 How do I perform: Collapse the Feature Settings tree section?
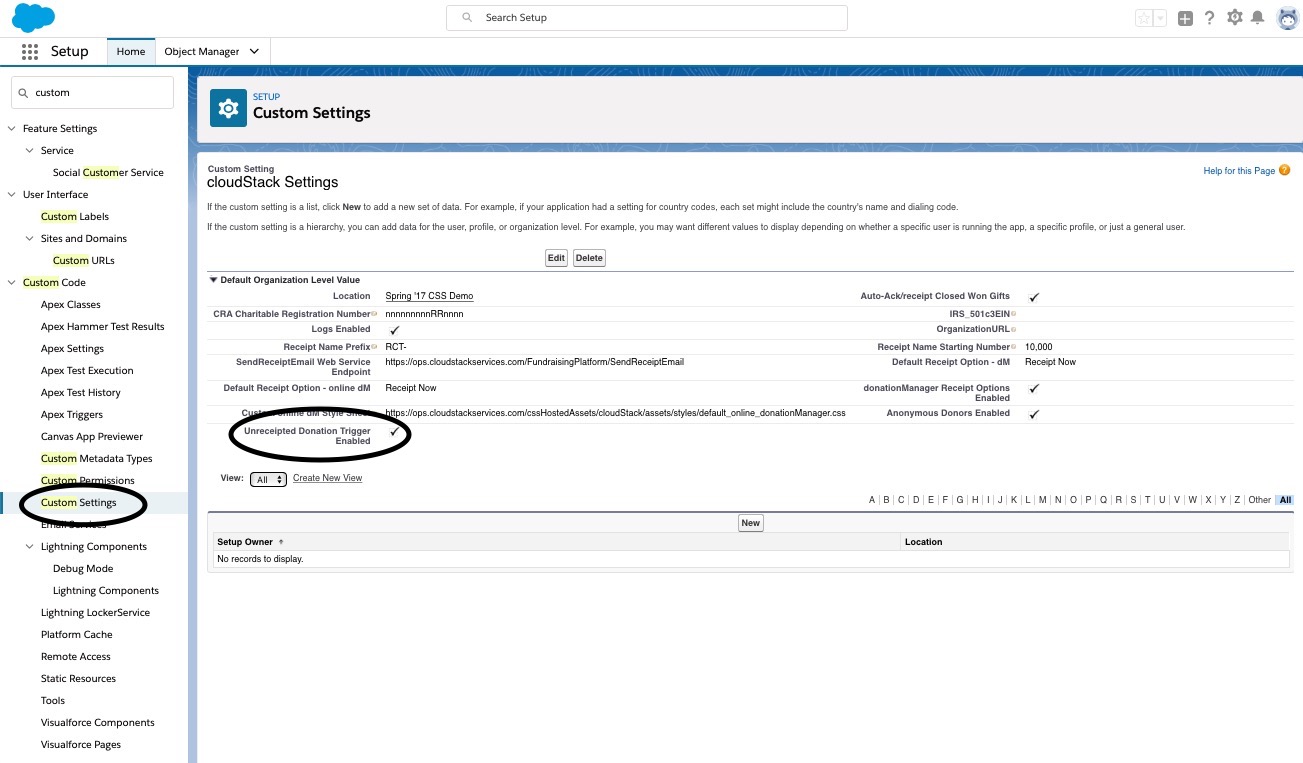12,128
